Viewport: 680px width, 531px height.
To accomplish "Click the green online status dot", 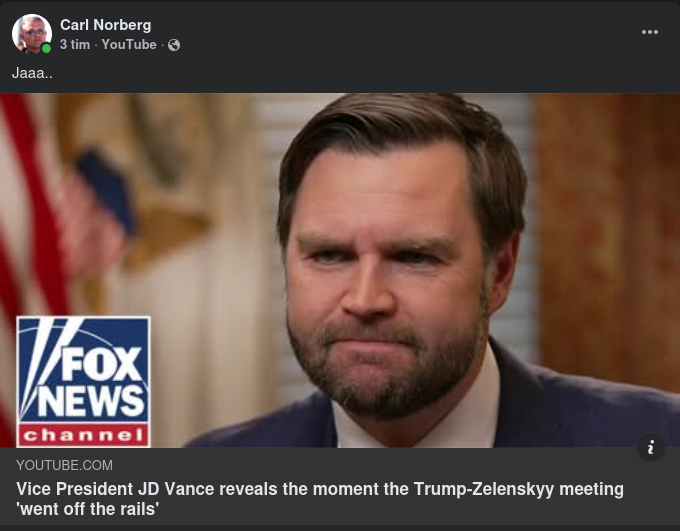I will point(46,48).
